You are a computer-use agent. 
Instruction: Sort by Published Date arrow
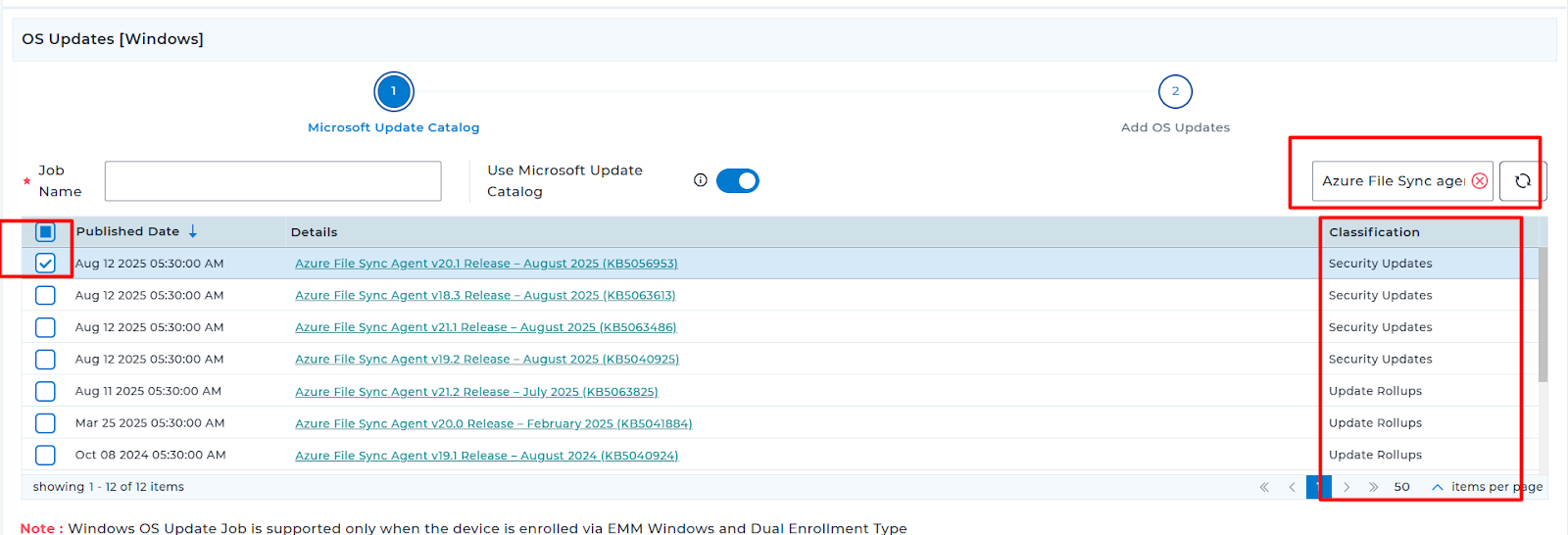193,232
